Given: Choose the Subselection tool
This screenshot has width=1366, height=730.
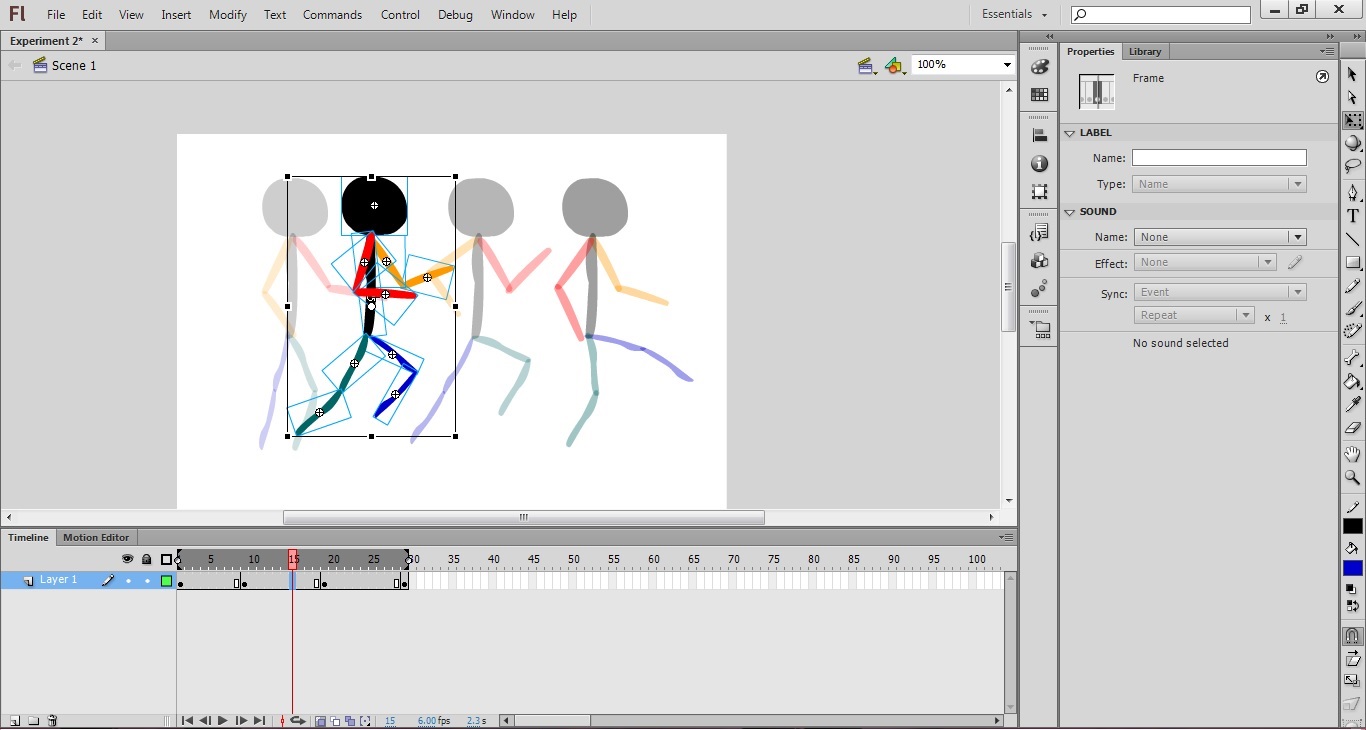Looking at the screenshot, I should 1352,97.
